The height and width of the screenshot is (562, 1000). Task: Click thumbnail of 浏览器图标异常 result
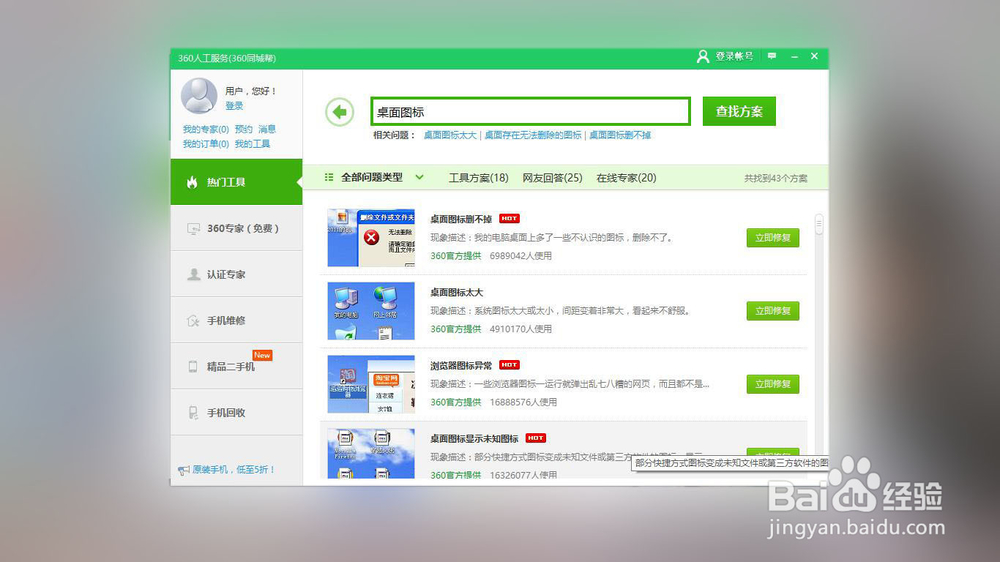coord(371,384)
